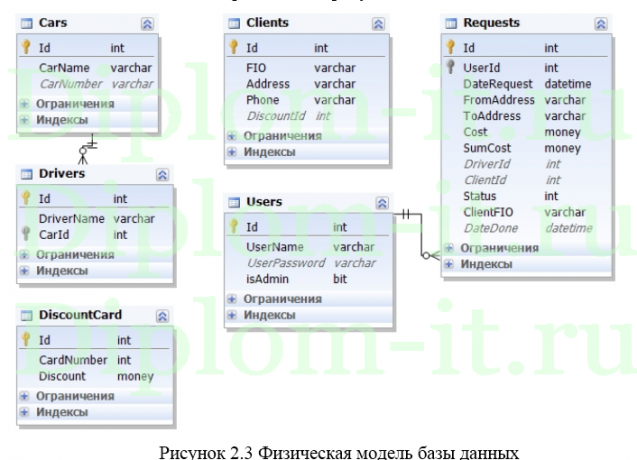Select the Cars table title
The height and width of the screenshot is (460, 637).
53,23
